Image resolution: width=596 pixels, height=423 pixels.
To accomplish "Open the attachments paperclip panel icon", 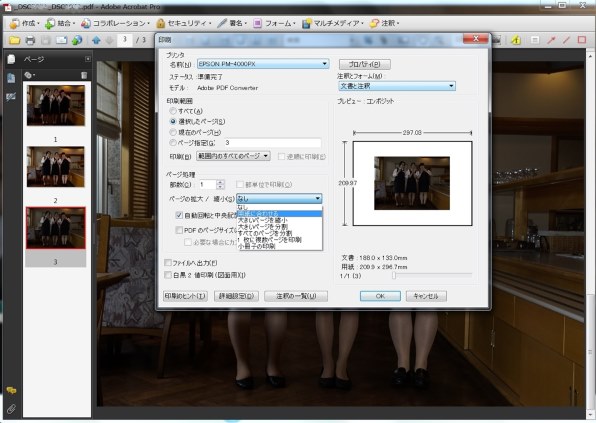I will point(11,409).
